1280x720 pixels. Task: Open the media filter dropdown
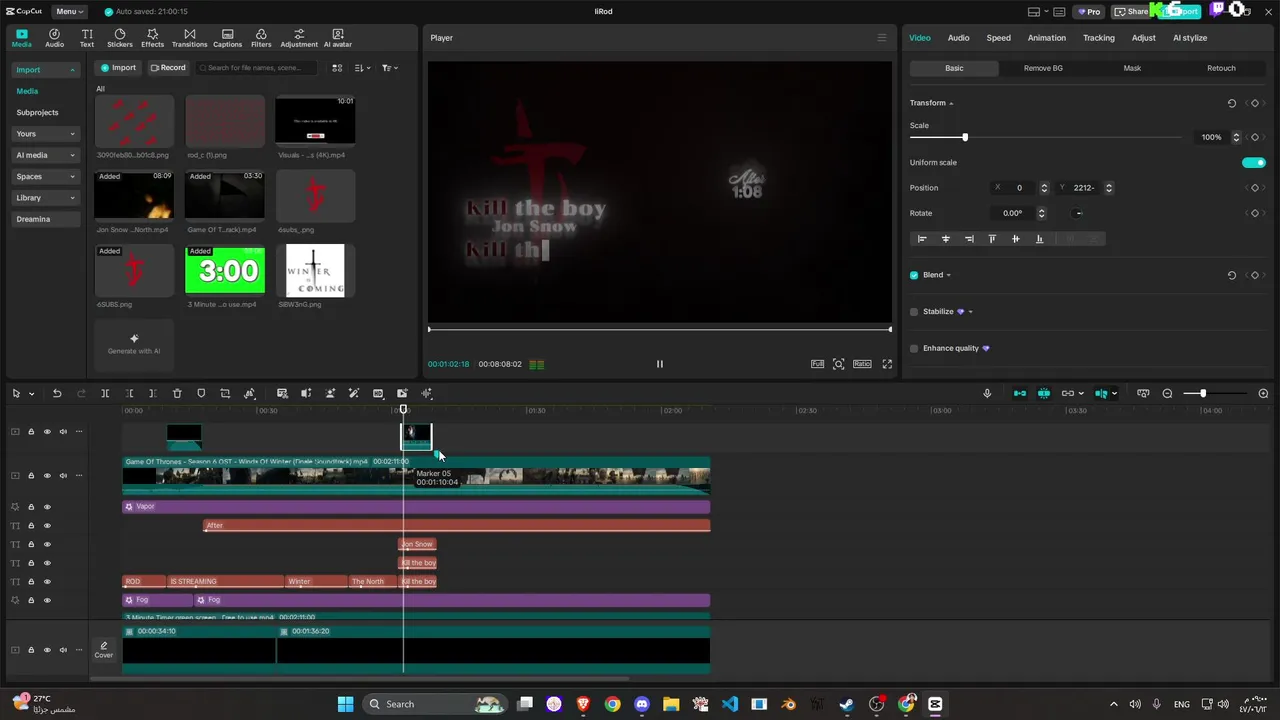389,68
